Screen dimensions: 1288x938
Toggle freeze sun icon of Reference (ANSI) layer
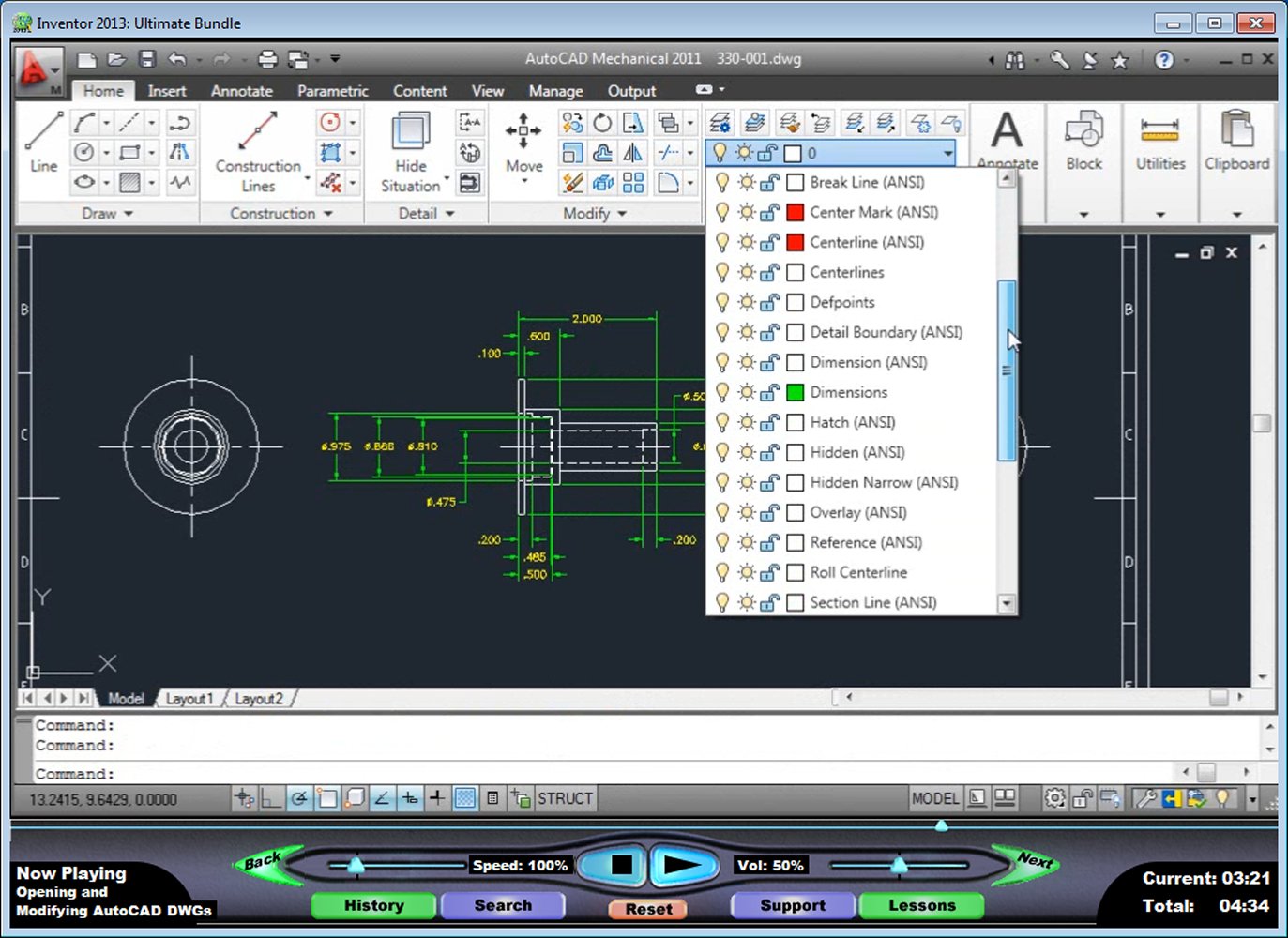(x=746, y=542)
